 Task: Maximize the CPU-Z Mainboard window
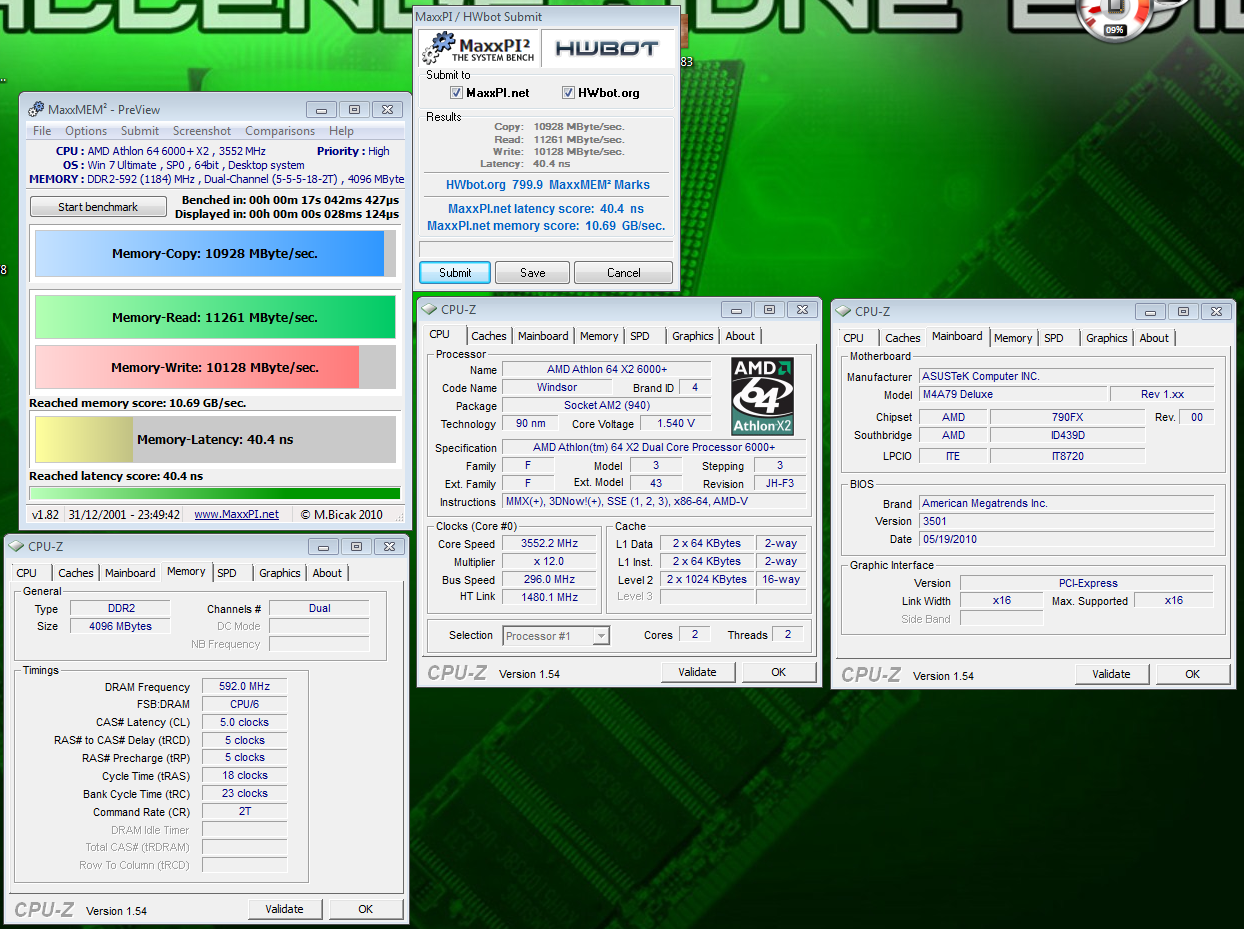point(1183,312)
